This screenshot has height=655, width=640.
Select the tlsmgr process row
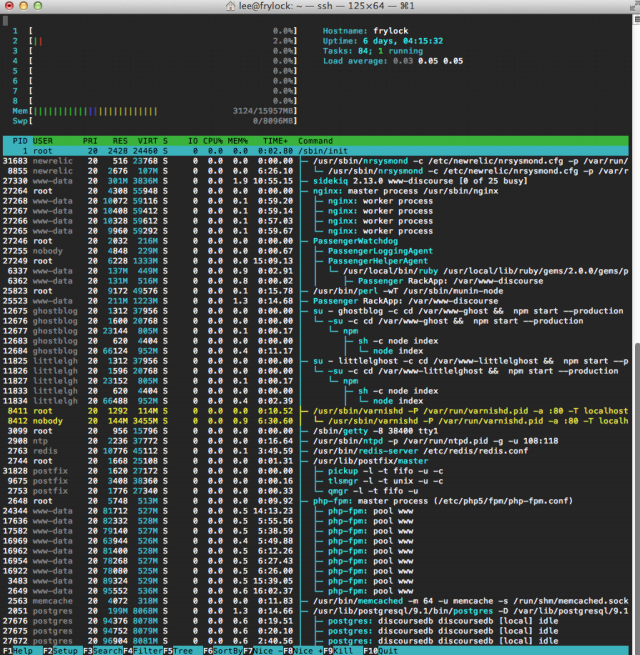coord(315,481)
